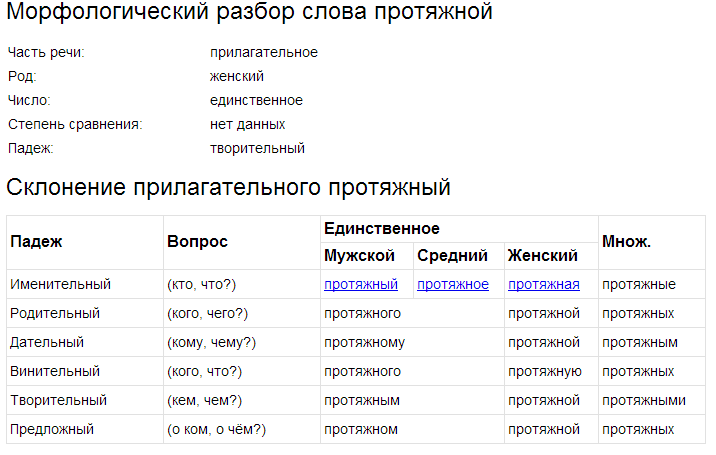The width and height of the screenshot is (716, 455).
Task: Click the 'Единственное' table header
Action: pos(382,229)
